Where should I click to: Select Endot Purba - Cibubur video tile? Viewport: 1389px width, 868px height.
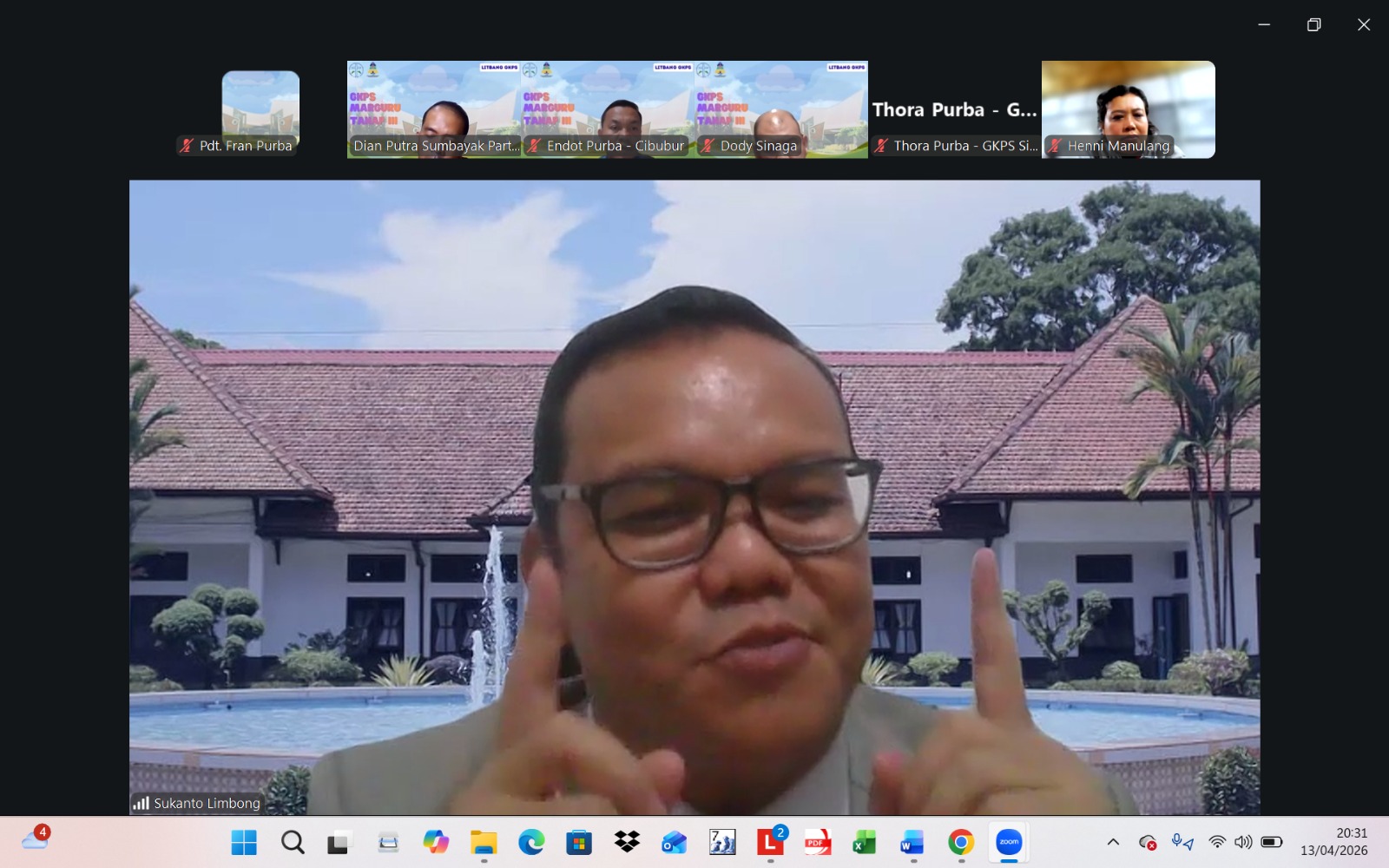click(x=608, y=108)
